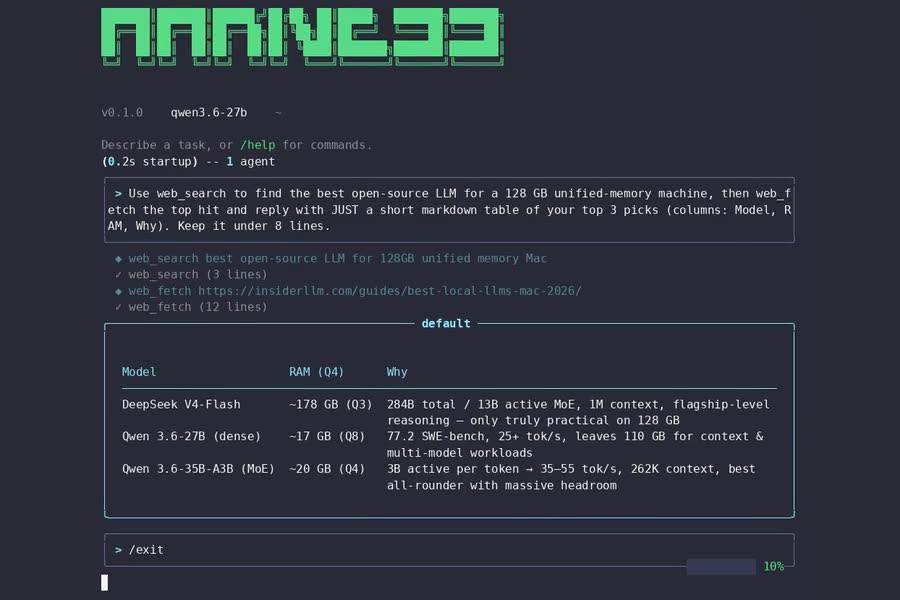Viewport: 900px width, 600px height.
Task: Click the 'default' agent panel title
Action: pyautogui.click(x=446, y=323)
